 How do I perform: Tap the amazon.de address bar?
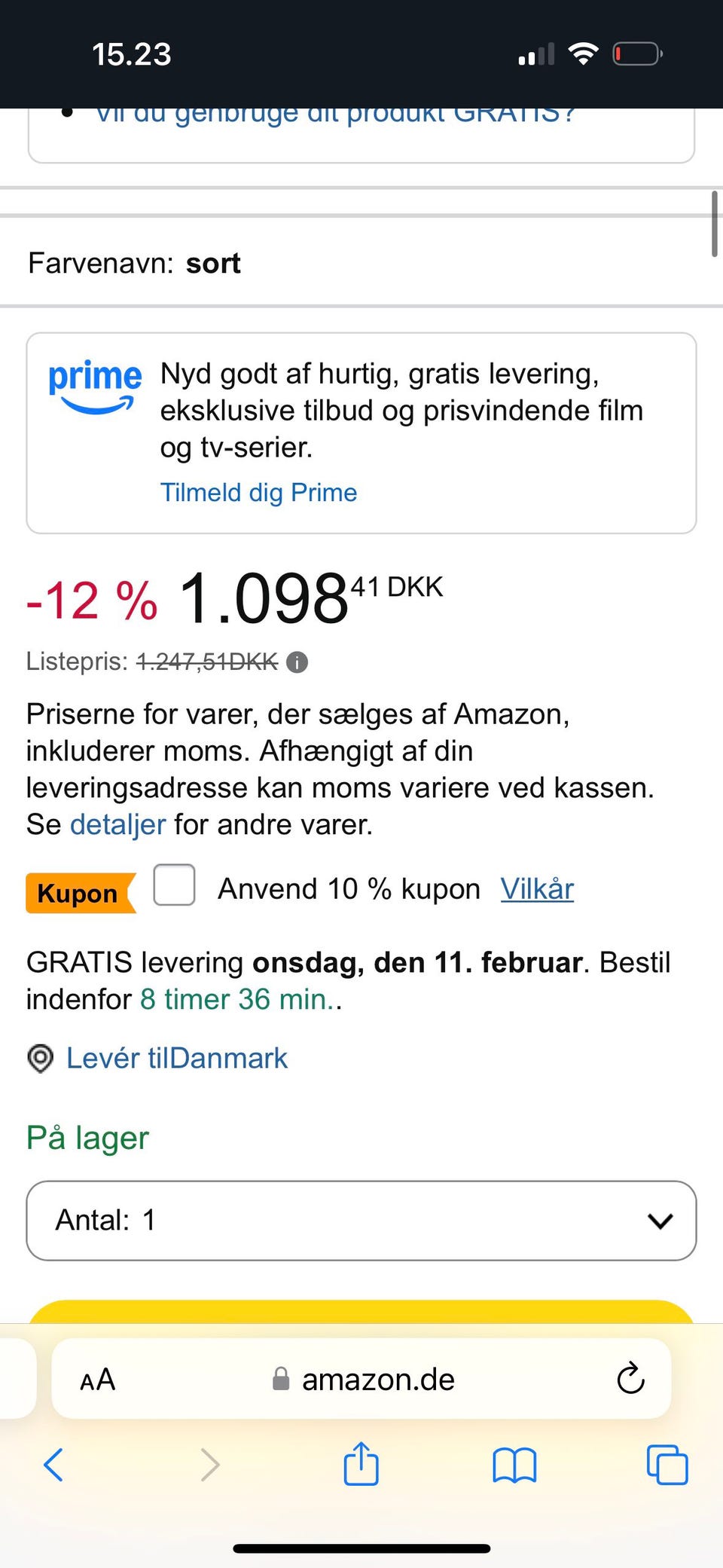[x=377, y=1379]
